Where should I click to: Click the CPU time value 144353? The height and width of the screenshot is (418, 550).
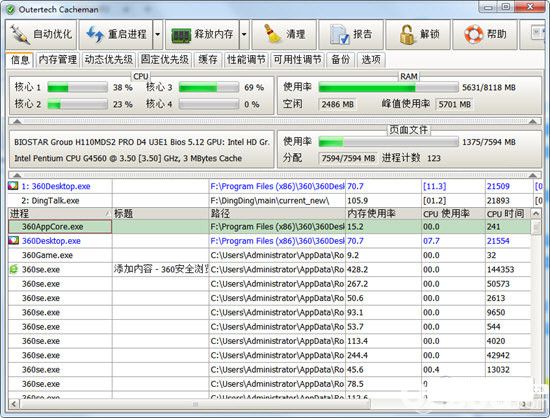point(501,269)
